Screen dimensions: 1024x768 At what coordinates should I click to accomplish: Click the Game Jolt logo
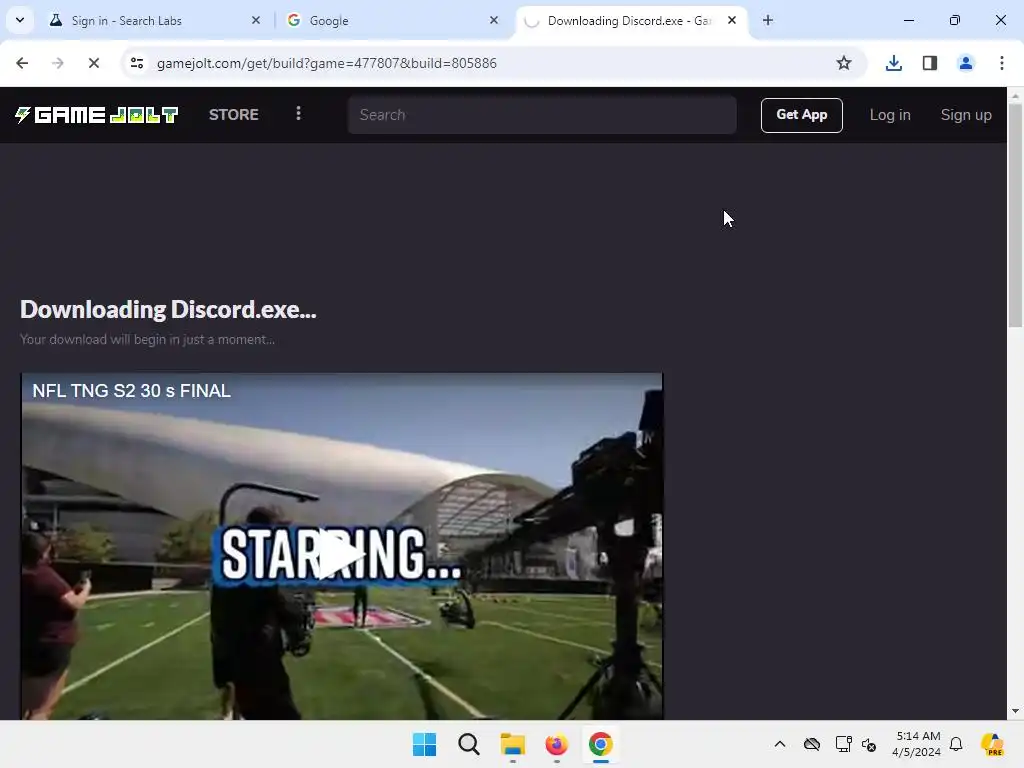pos(97,115)
